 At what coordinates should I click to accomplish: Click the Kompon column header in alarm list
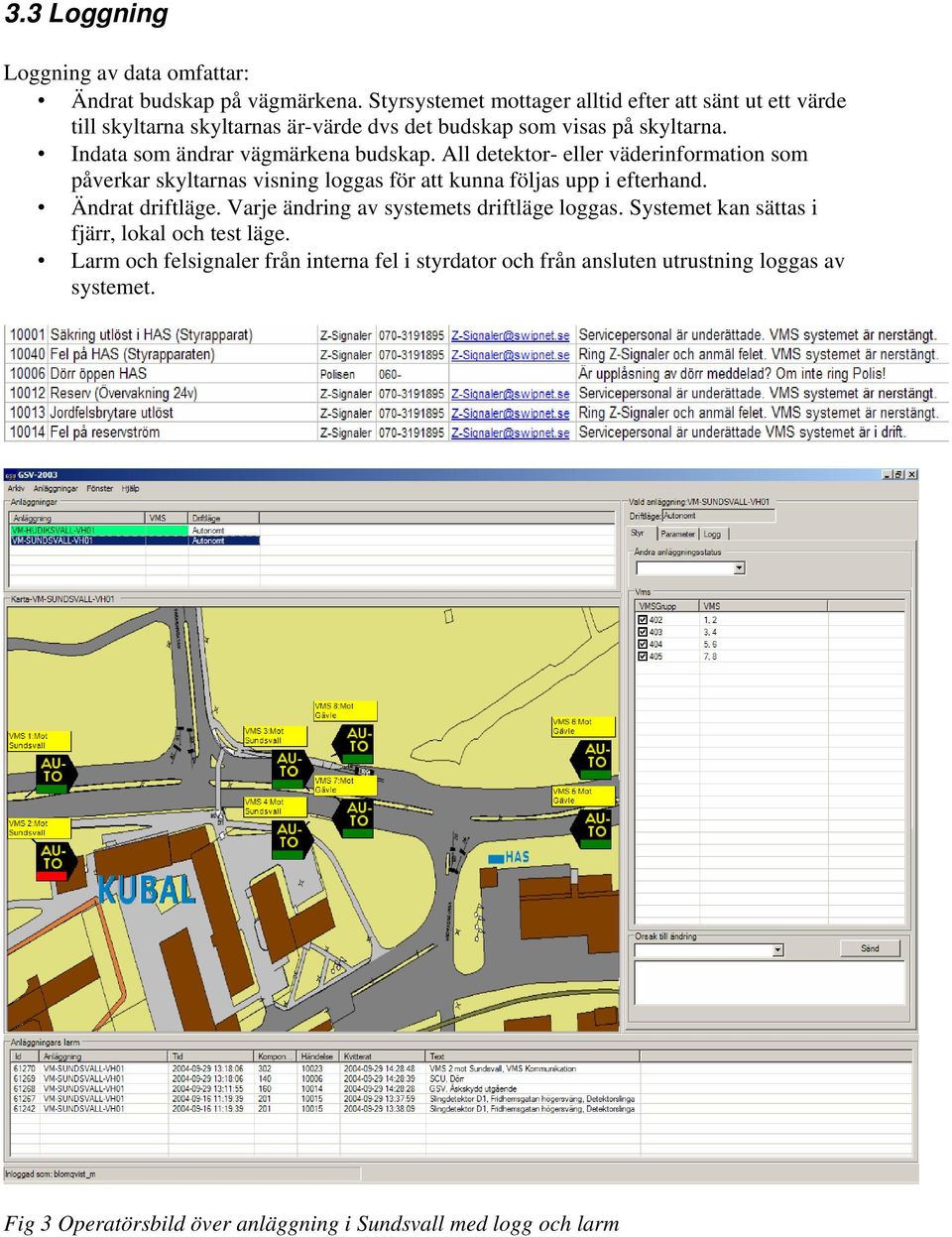pos(277,1056)
